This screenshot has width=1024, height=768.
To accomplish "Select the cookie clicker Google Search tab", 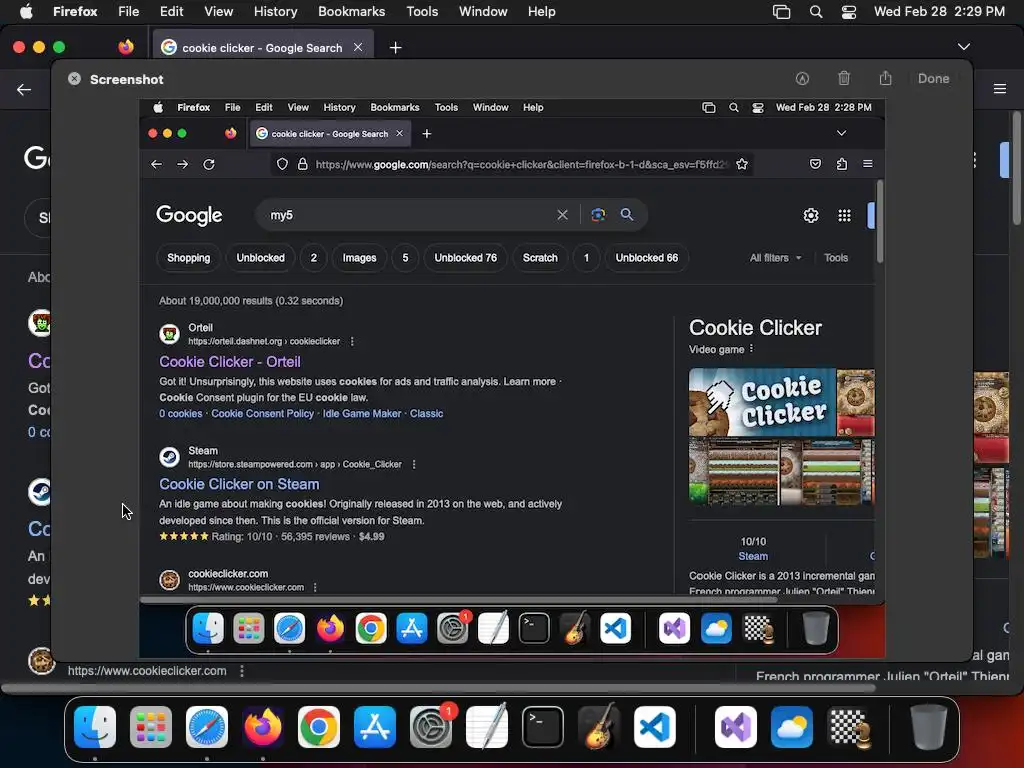I will [262, 48].
